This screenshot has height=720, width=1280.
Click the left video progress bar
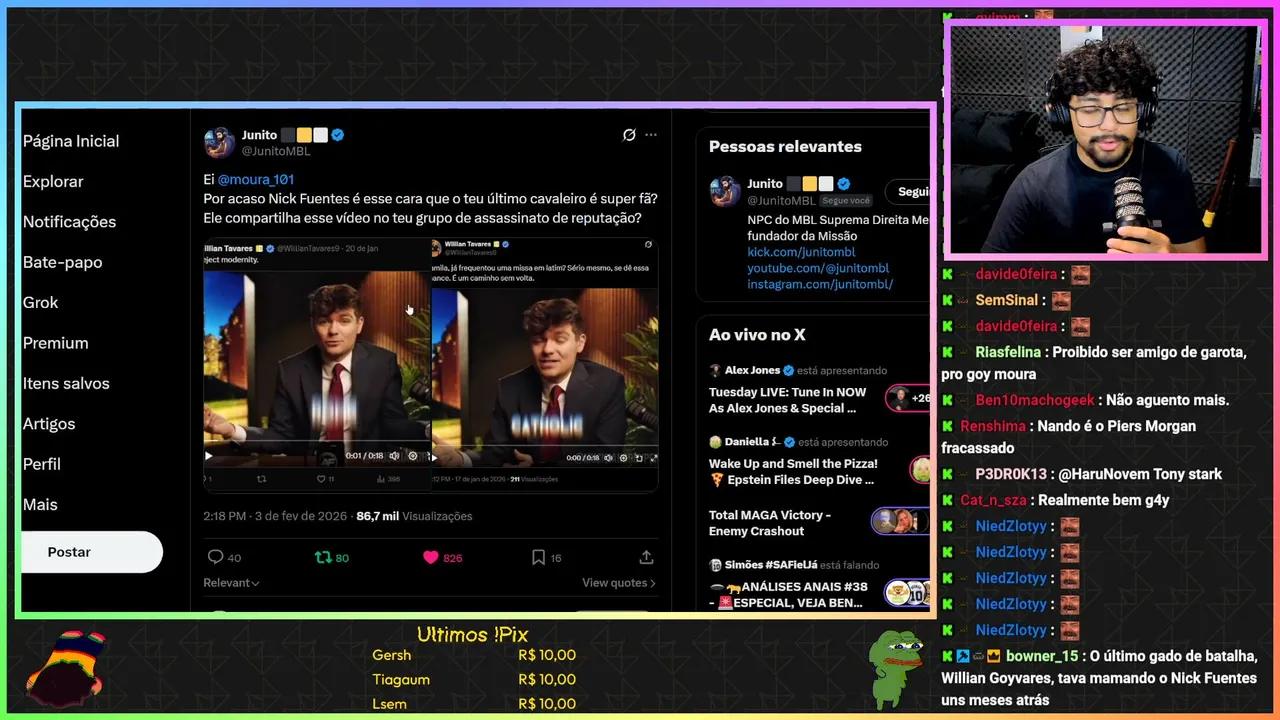pos(317,441)
